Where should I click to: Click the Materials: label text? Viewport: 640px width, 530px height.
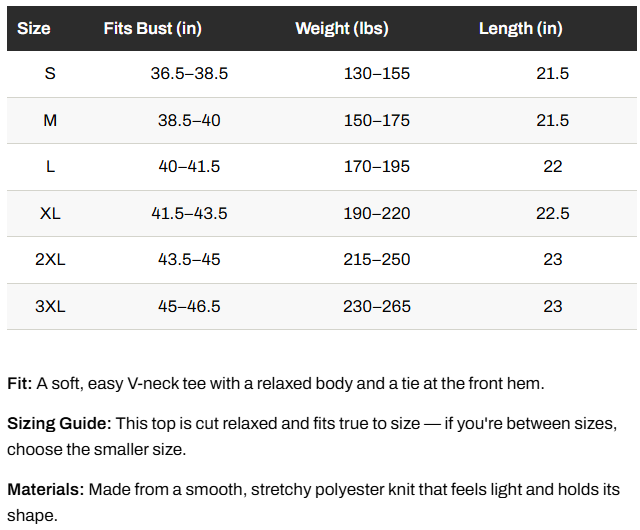(x=46, y=489)
